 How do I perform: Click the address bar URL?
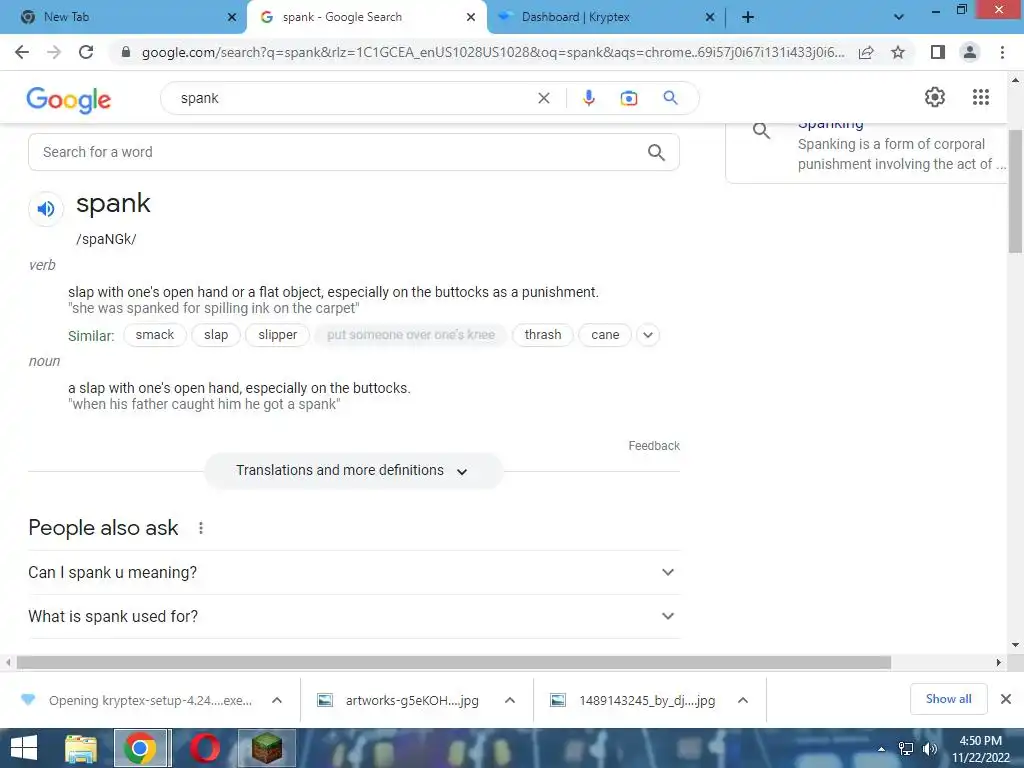tap(493, 52)
